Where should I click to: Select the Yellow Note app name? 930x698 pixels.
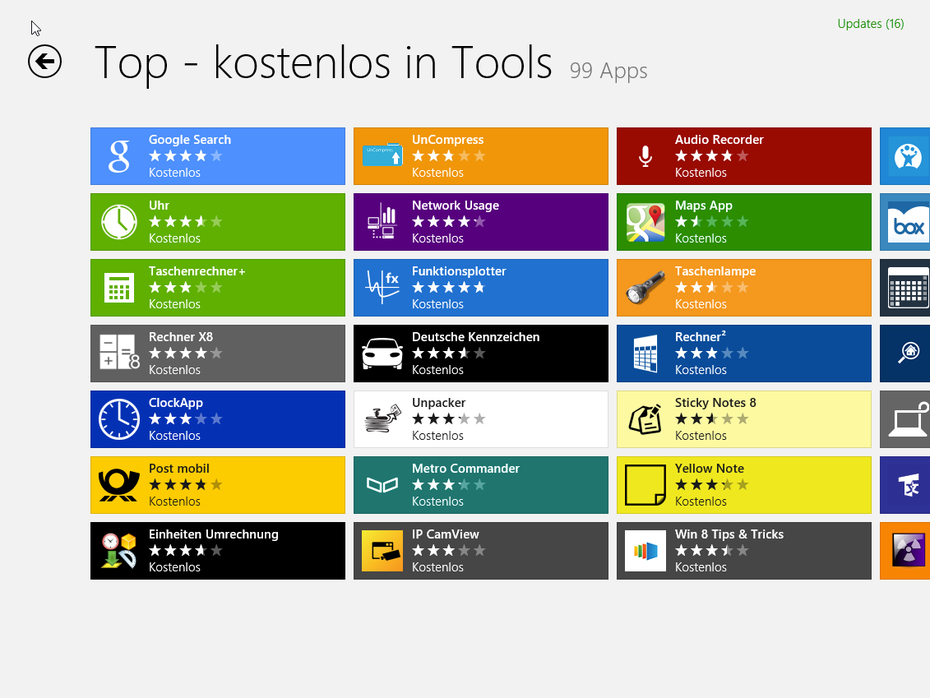[709, 468]
